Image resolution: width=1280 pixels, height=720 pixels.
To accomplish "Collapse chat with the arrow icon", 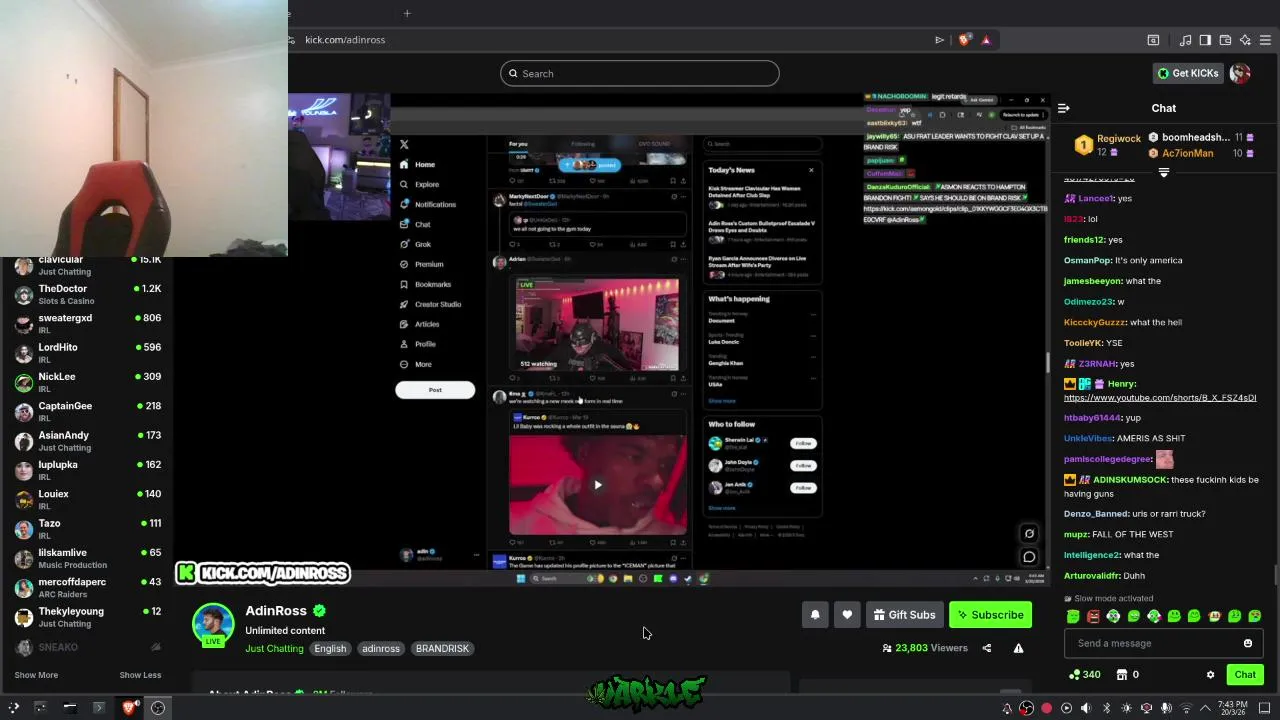I will 1064,108.
